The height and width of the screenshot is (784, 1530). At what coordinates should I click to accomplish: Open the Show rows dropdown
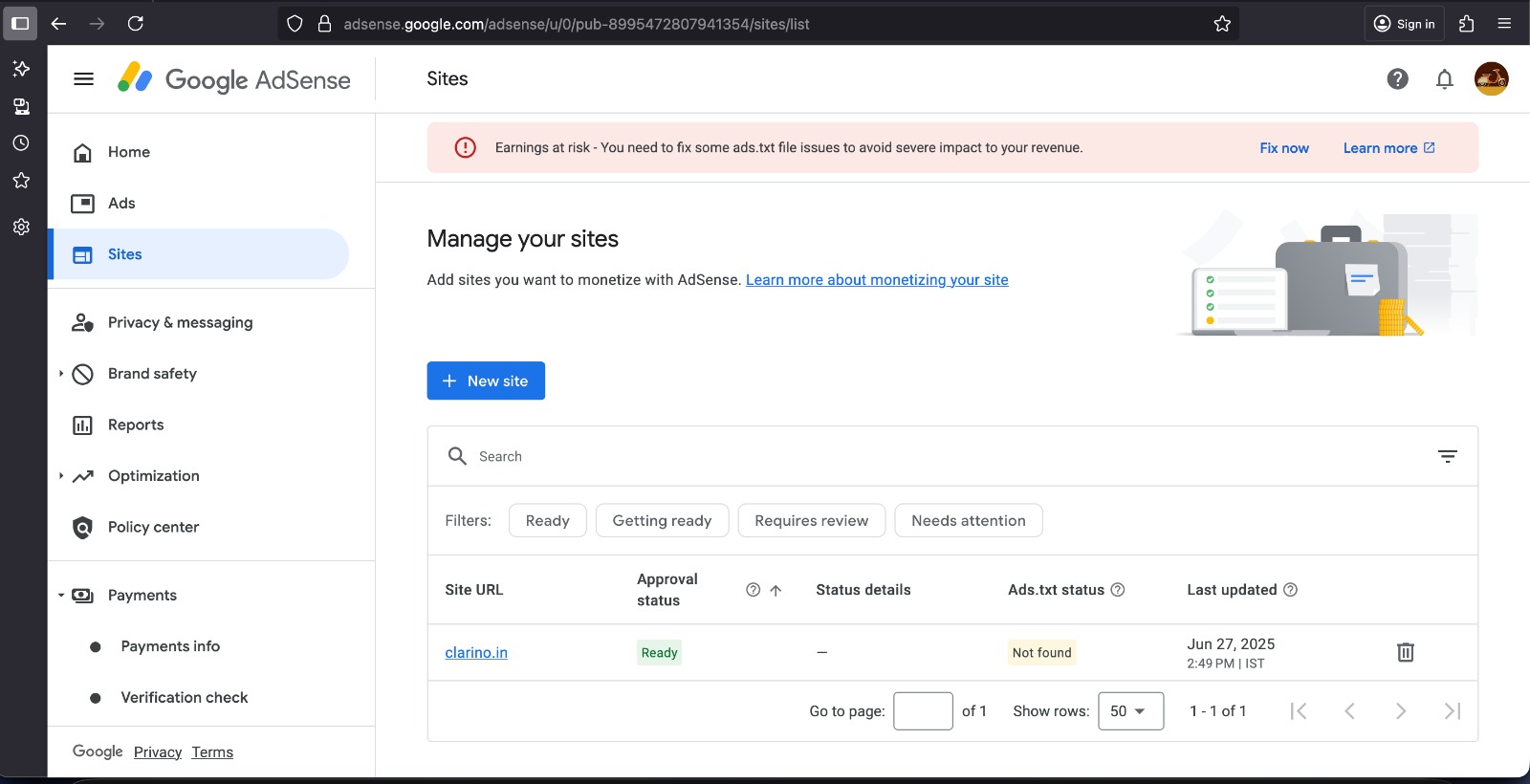[x=1130, y=711]
